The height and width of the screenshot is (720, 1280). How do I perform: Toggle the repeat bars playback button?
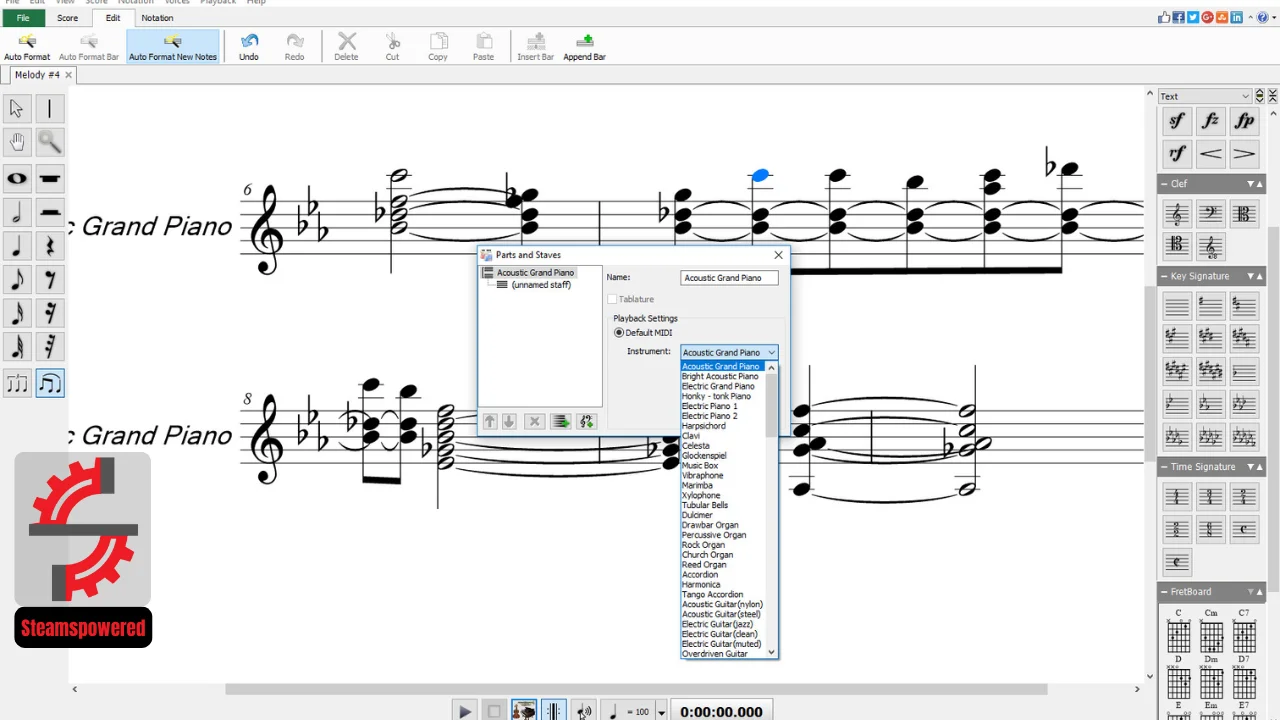coord(553,711)
